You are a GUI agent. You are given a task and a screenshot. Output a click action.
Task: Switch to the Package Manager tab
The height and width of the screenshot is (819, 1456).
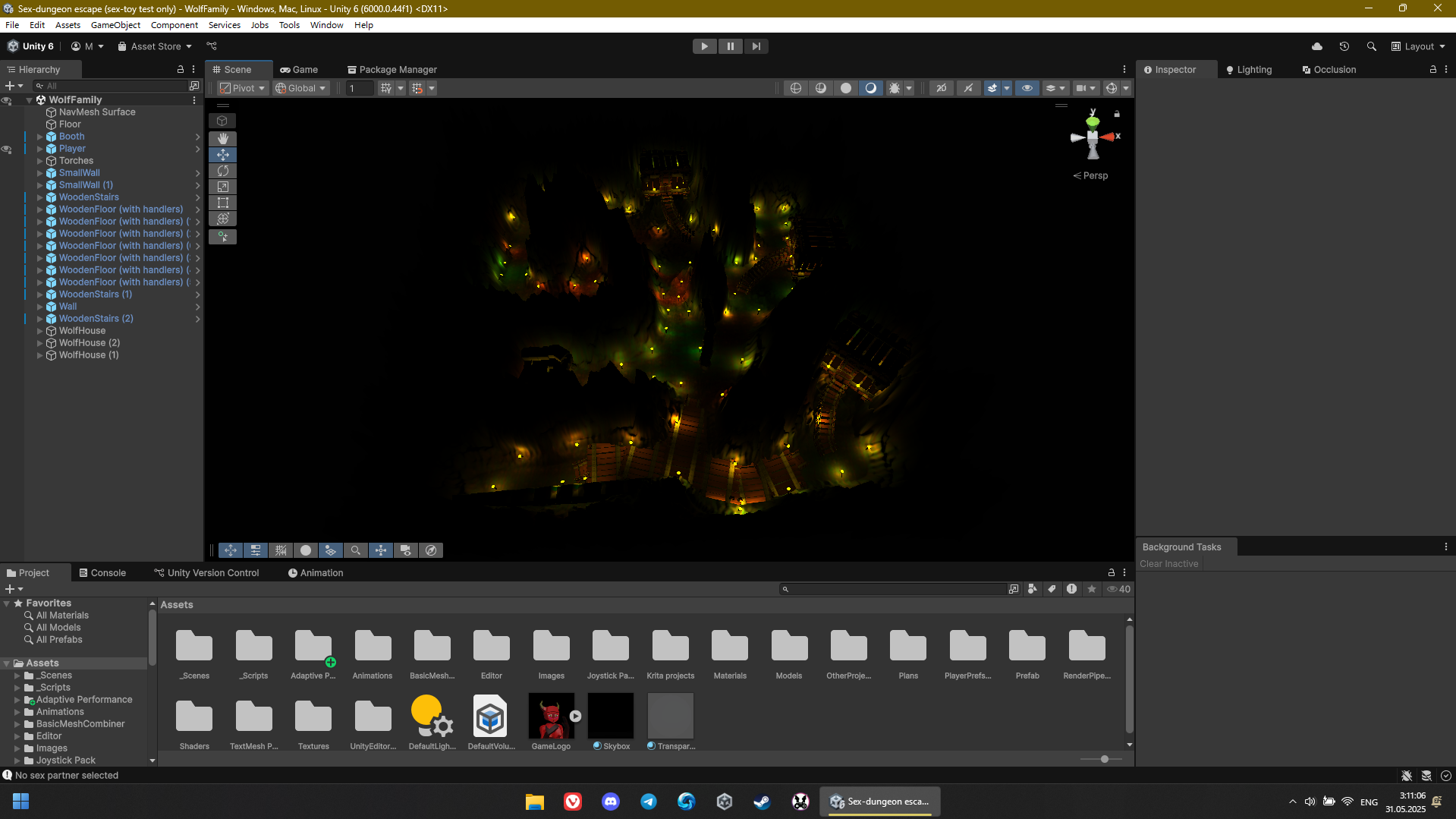click(x=392, y=69)
